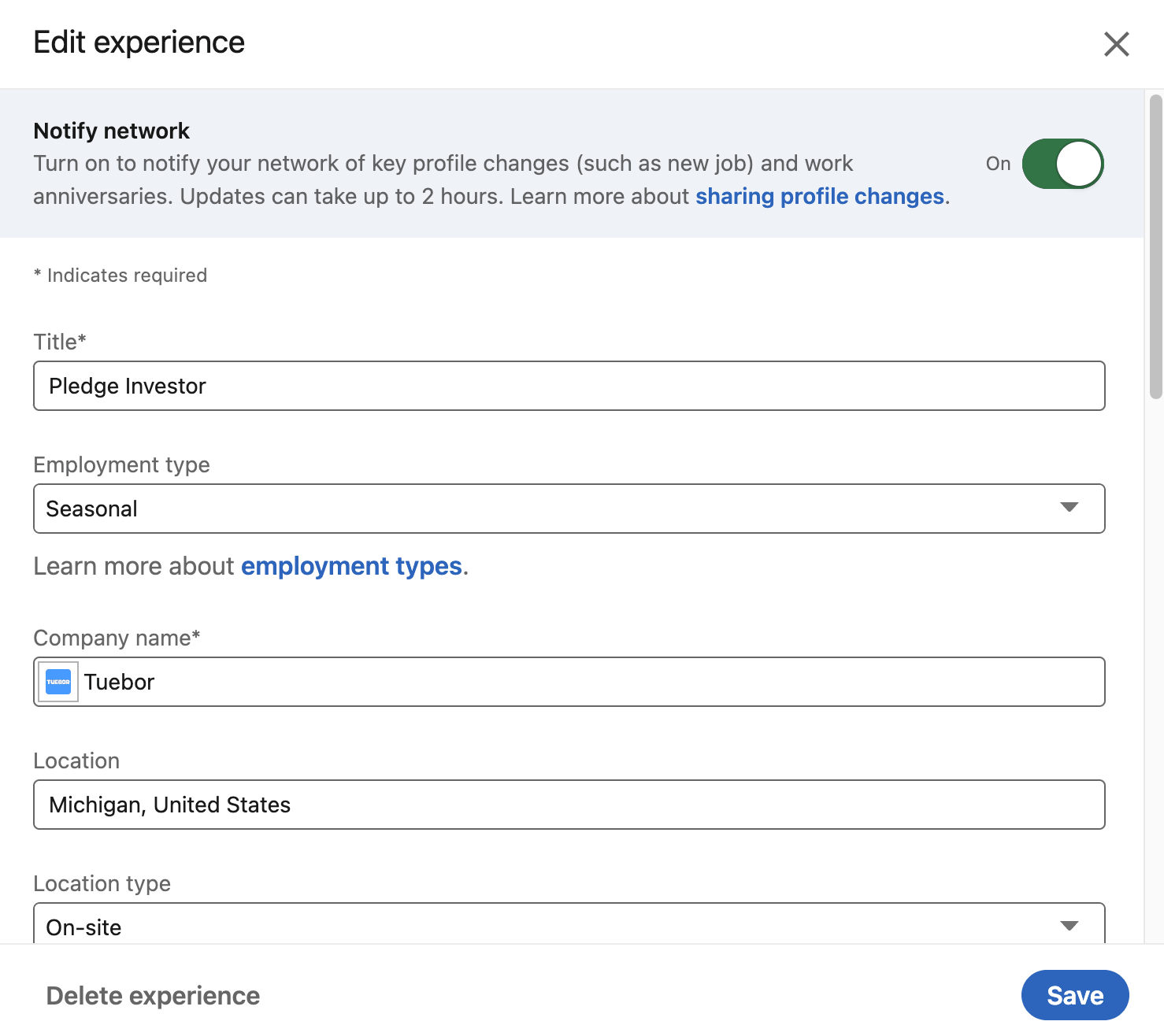Click the 'Company name*' field label
The height and width of the screenshot is (1036, 1164).
pyautogui.click(x=117, y=638)
